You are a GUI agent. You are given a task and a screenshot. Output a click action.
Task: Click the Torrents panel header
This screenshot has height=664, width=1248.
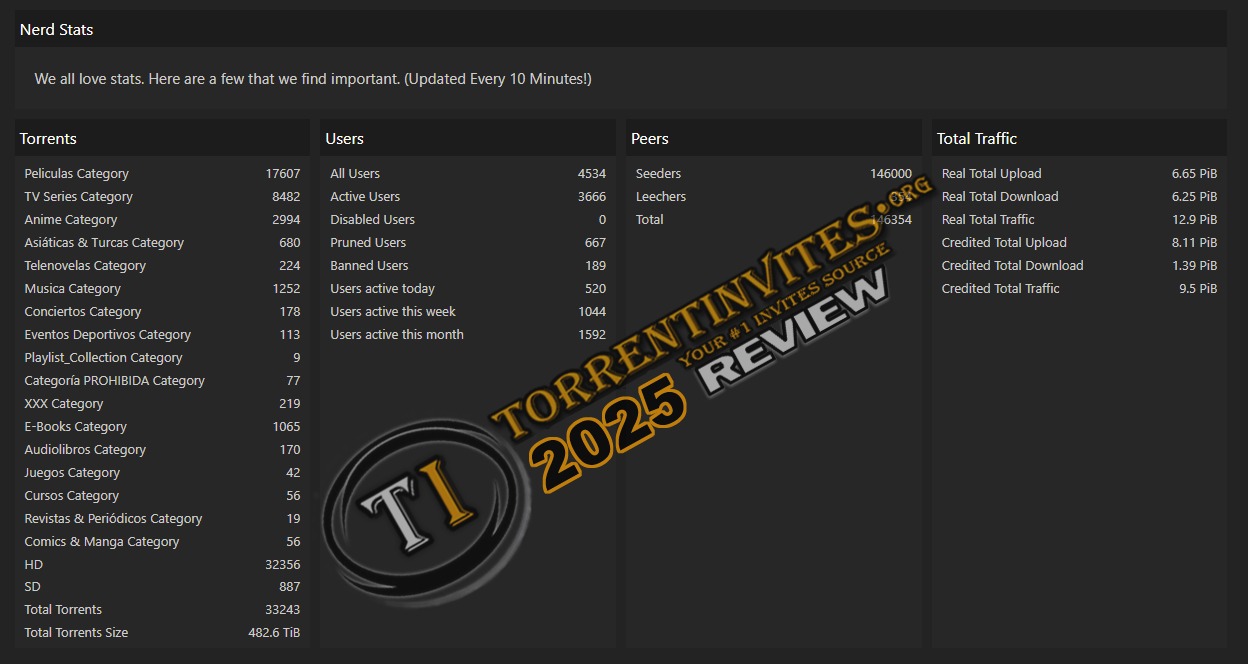click(48, 139)
